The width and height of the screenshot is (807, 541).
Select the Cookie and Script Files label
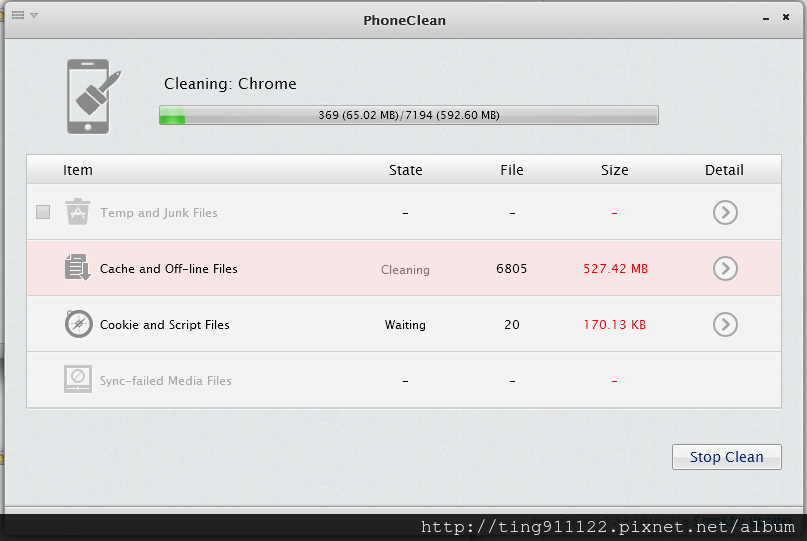tap(165, 325)
